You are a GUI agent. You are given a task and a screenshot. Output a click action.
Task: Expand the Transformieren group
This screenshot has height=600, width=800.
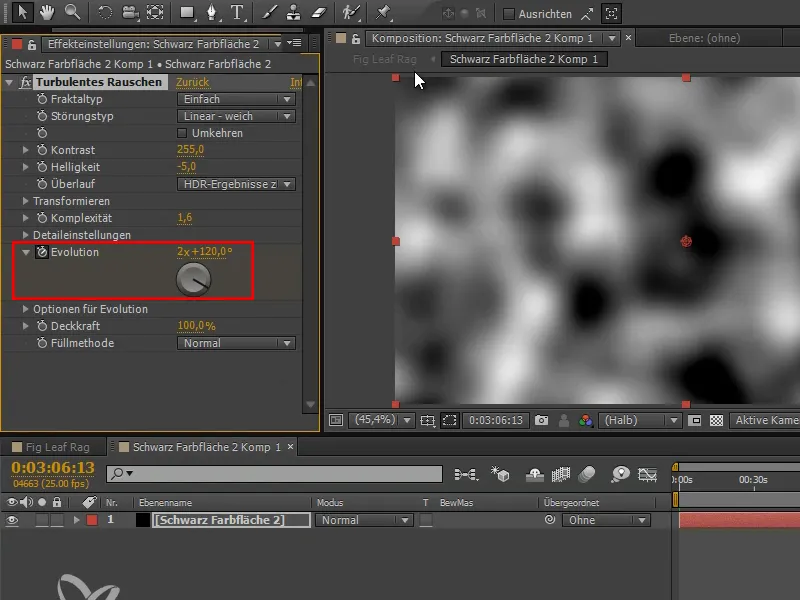pos(25,201)
